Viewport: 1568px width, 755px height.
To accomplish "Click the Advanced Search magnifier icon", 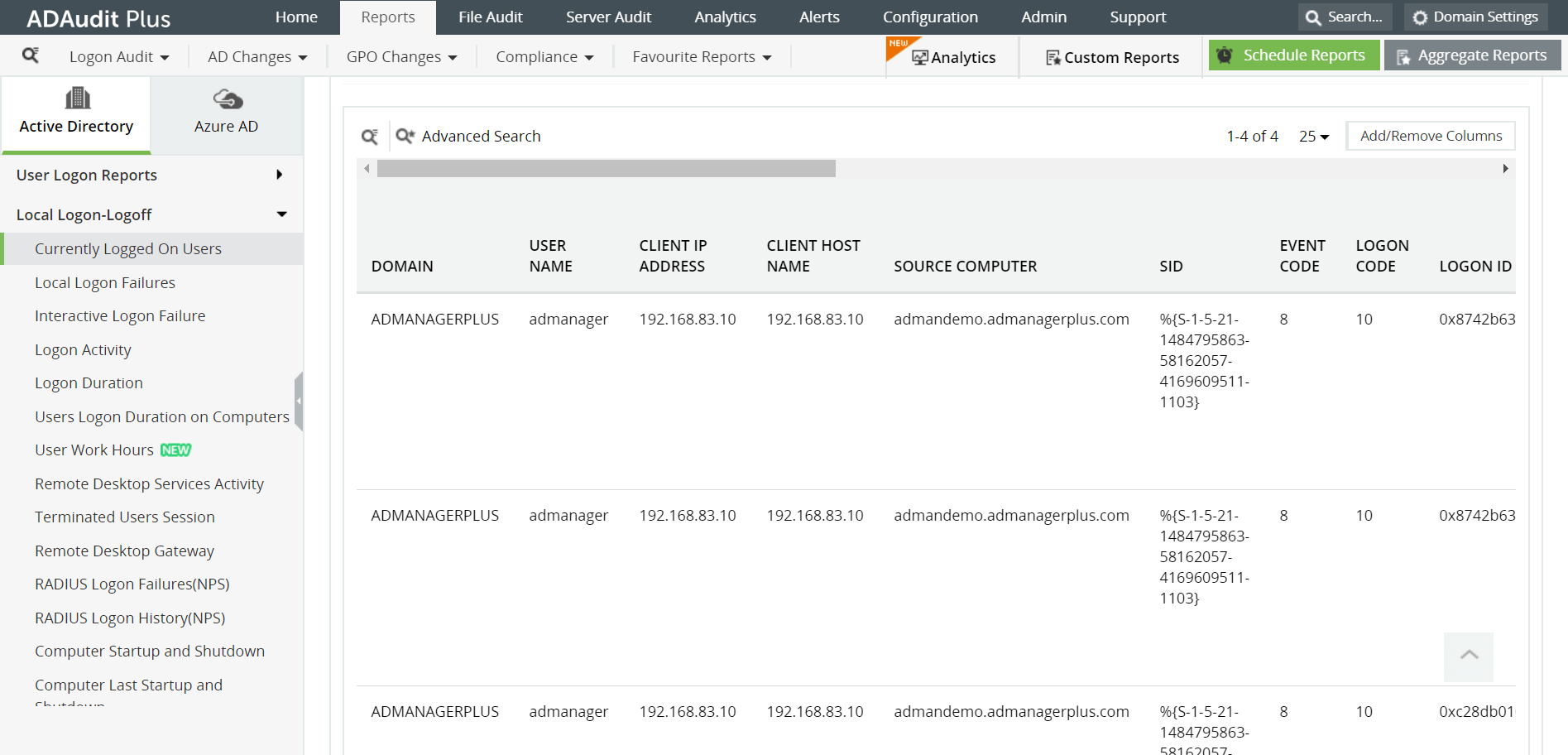I will click(x=405, y=136).
